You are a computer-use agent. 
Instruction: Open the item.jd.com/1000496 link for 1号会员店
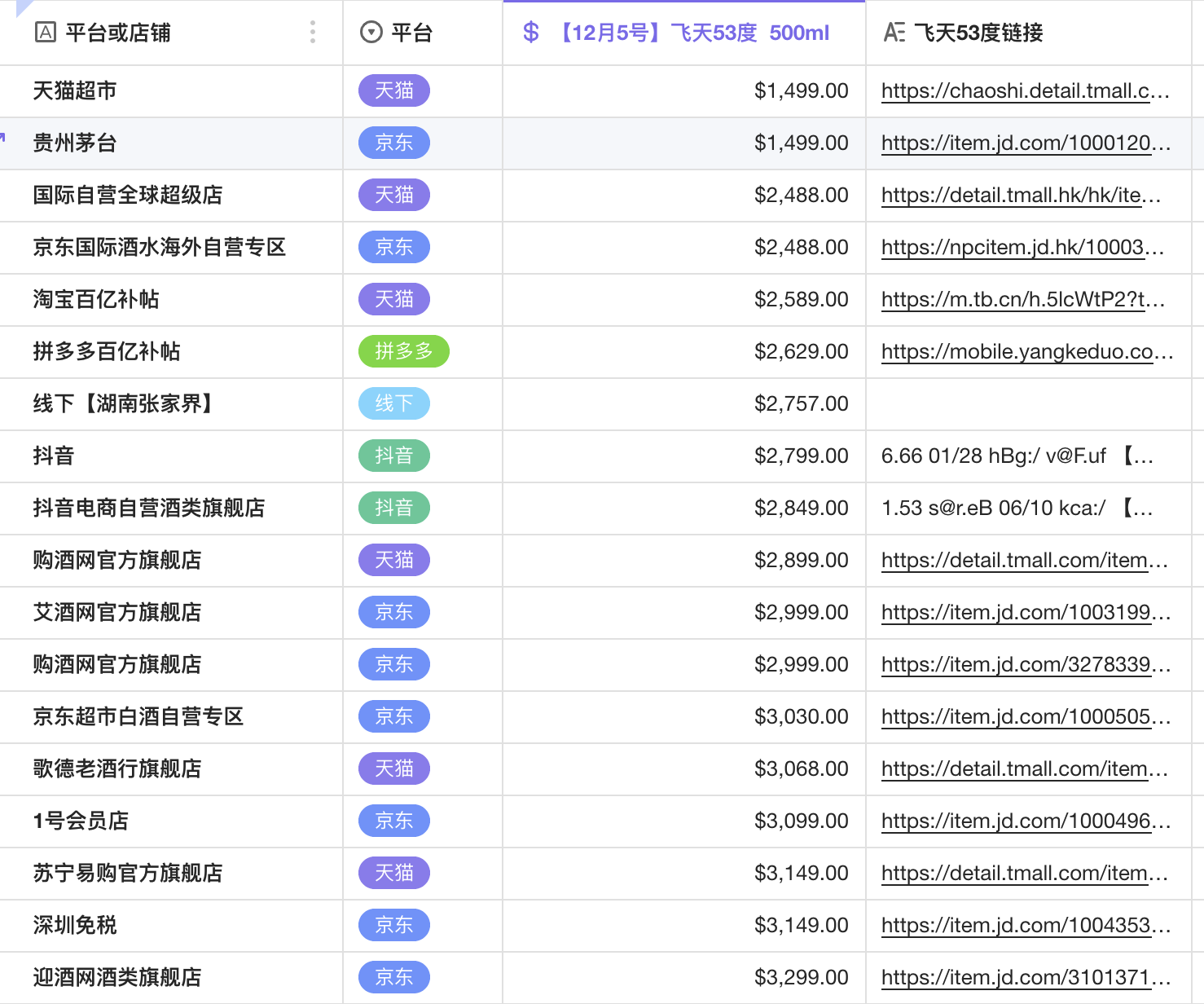click(1026, 821)
